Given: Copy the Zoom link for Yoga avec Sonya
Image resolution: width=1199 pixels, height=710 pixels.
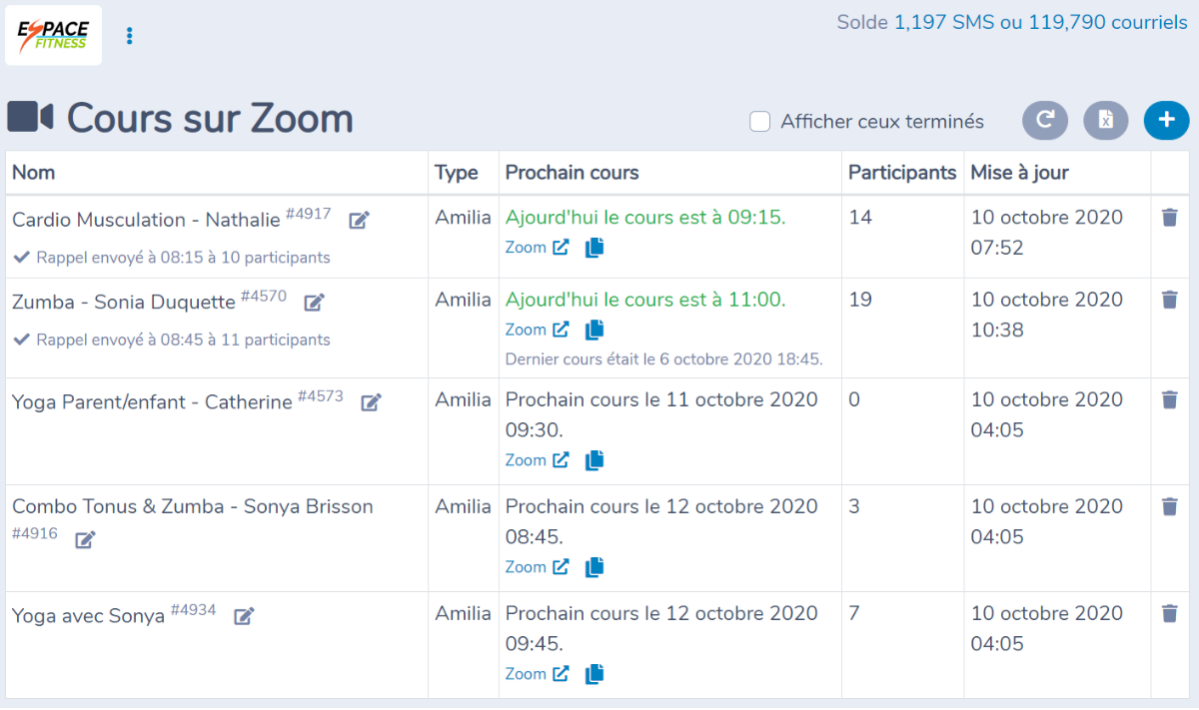Looking at the screenshot, I should [594, 674].
